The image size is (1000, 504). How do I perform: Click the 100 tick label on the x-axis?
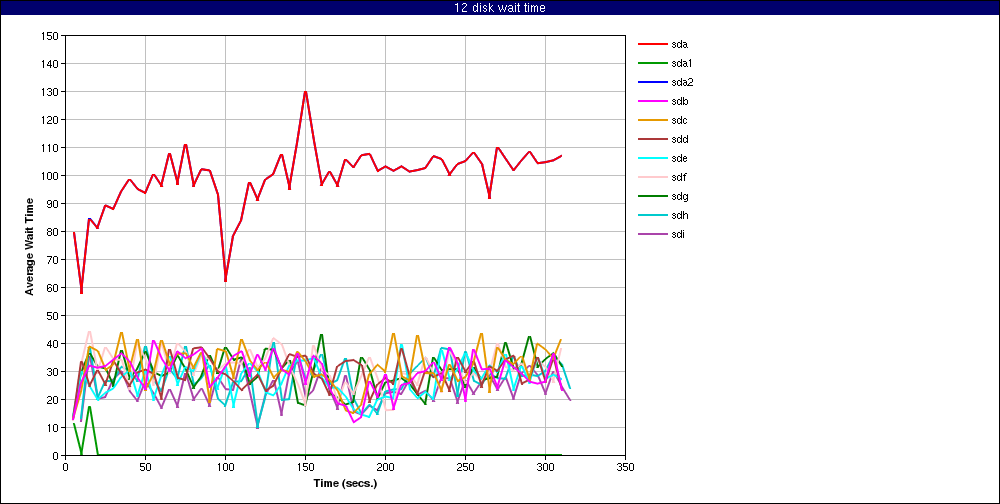click(225, 466)
